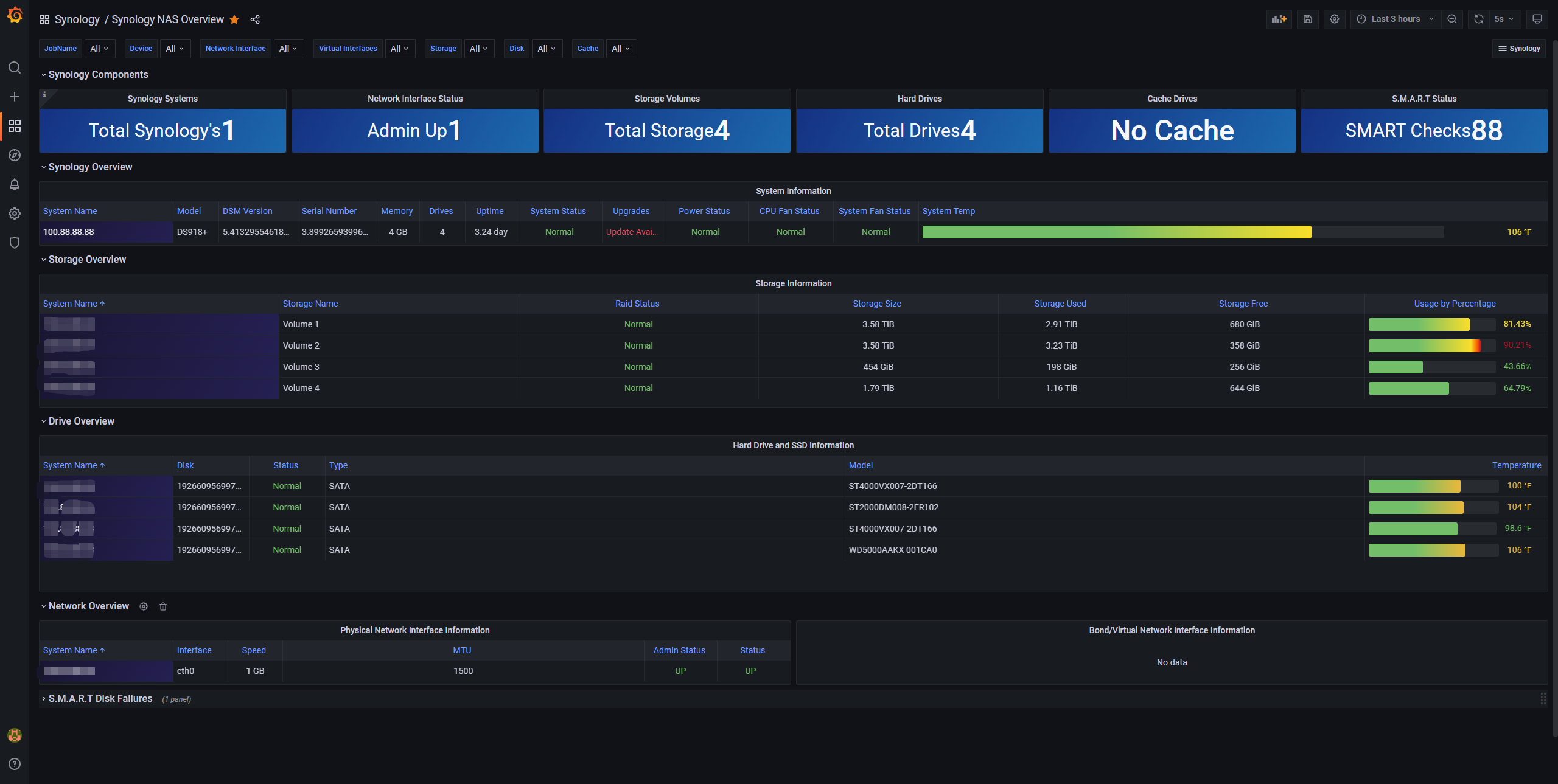Open the Cache Drives panel title menu

click(x=1172, y=99)
